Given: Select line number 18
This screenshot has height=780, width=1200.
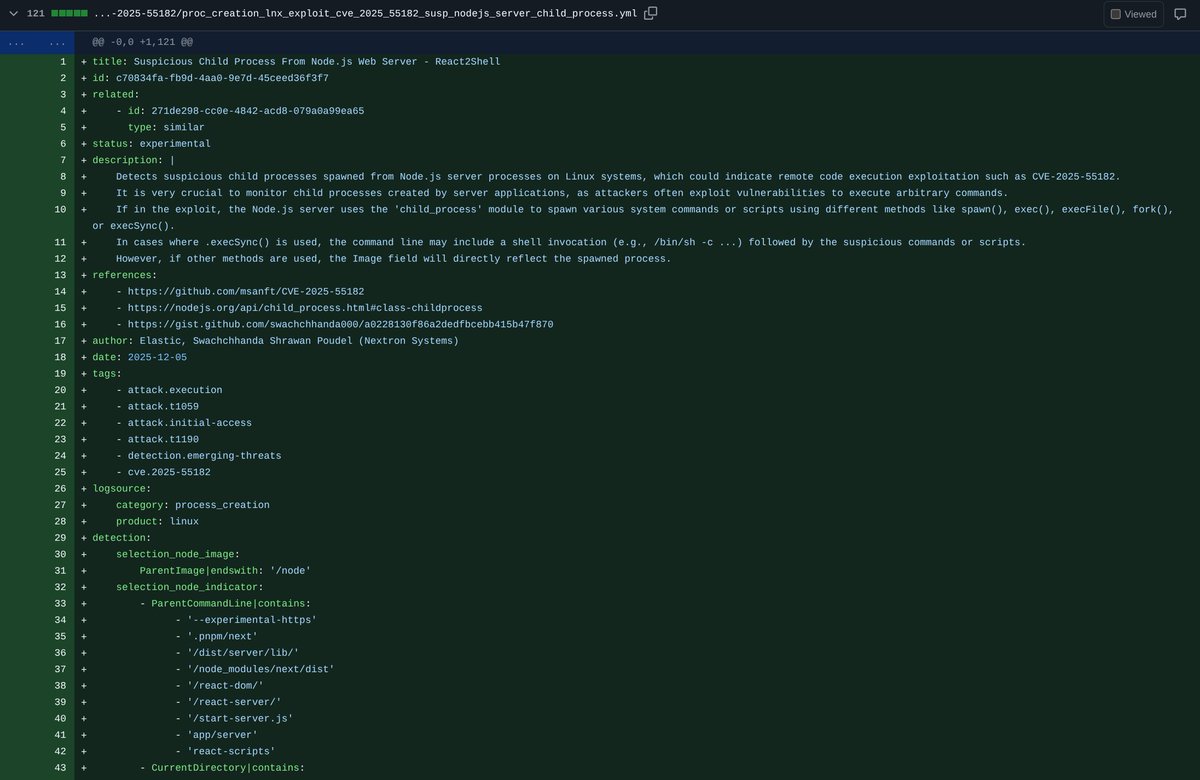Looking at the screenshot, I should click(x=60, y=357).
